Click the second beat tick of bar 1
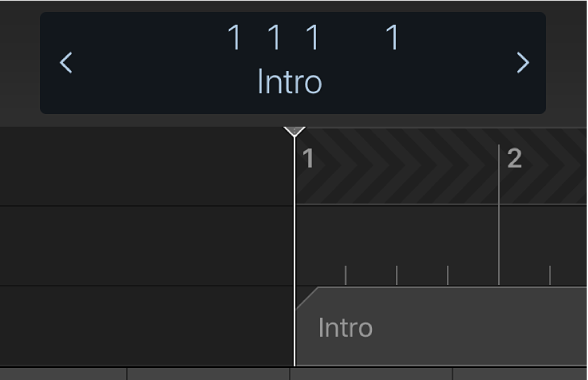 point(346,275)
